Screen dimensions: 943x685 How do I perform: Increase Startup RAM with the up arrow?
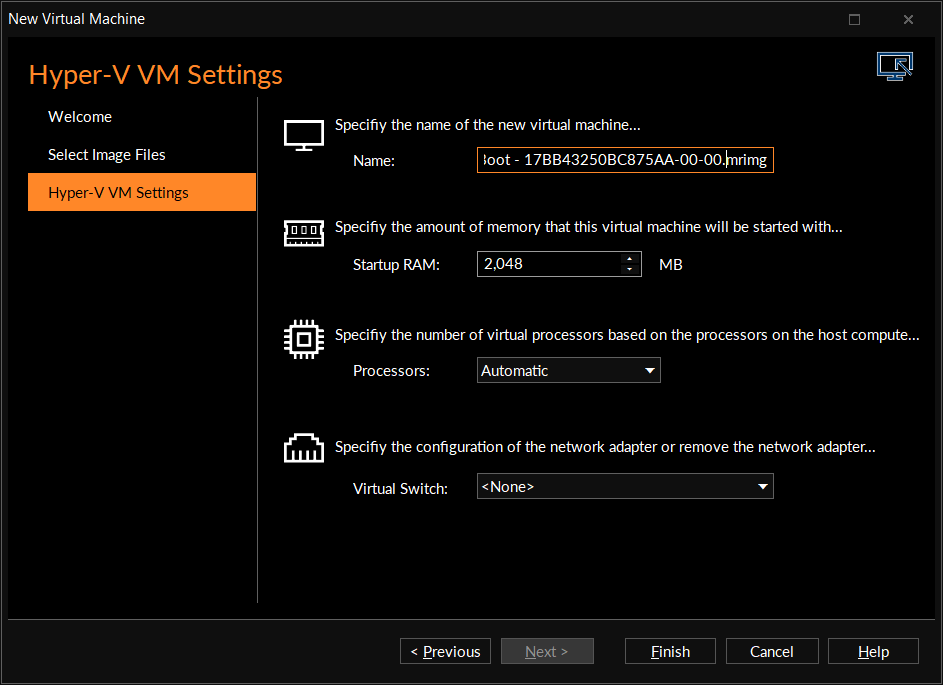[630, 259]
